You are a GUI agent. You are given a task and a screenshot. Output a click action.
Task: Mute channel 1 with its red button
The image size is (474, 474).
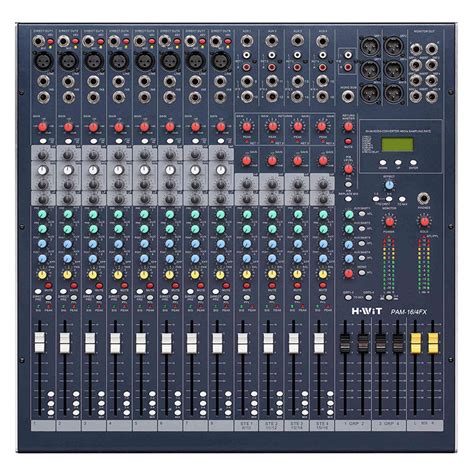pos(49,285)
